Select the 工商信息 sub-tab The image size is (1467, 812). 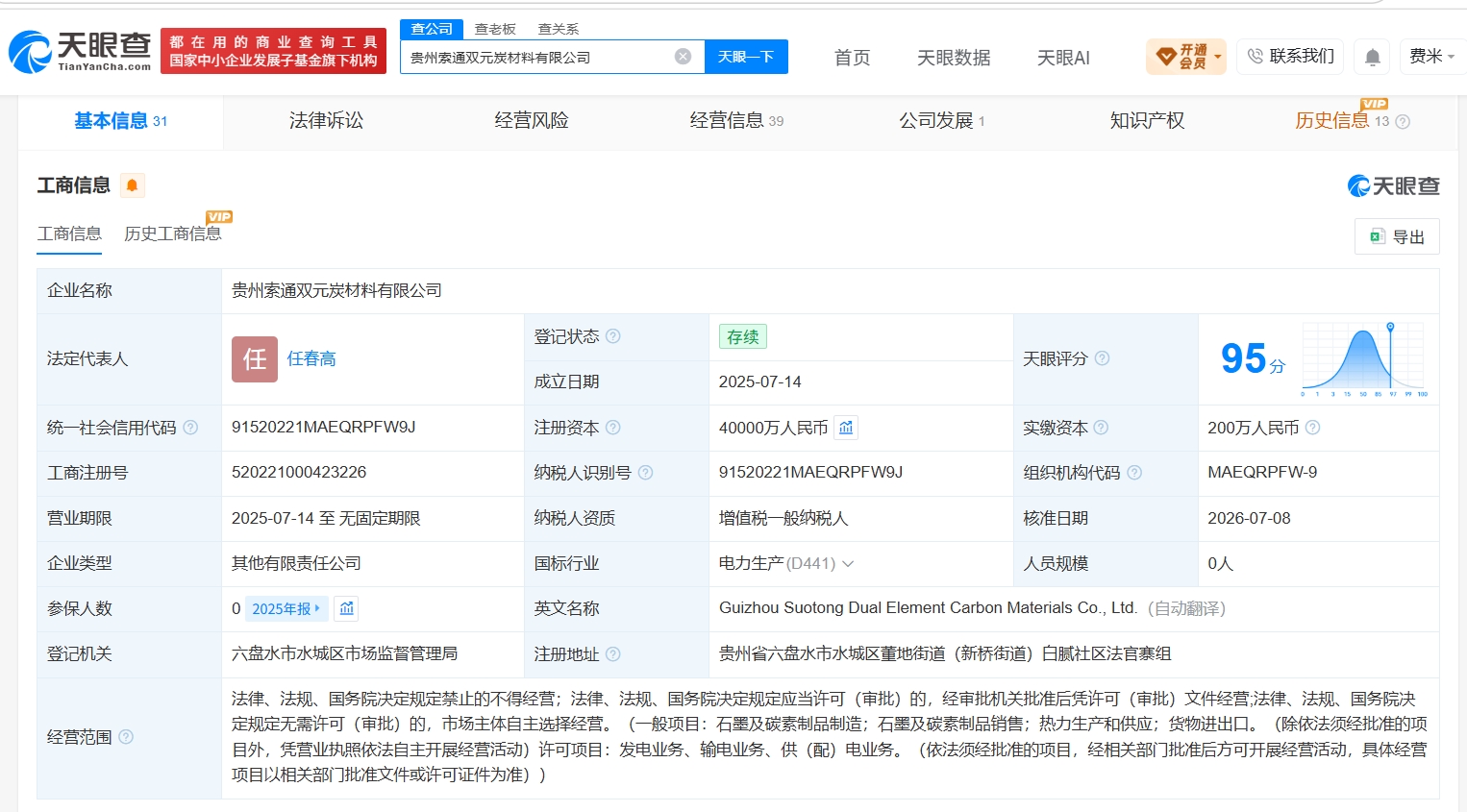tap(69, 234)
